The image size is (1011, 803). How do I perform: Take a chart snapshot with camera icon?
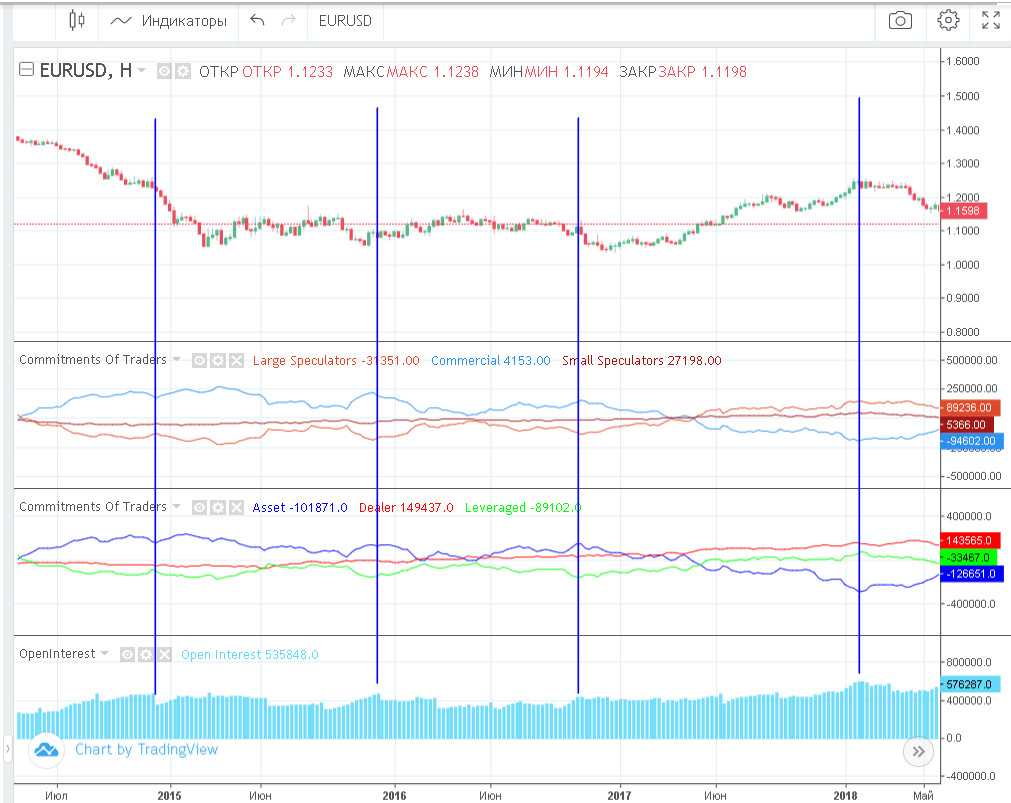tap(900, 20)
